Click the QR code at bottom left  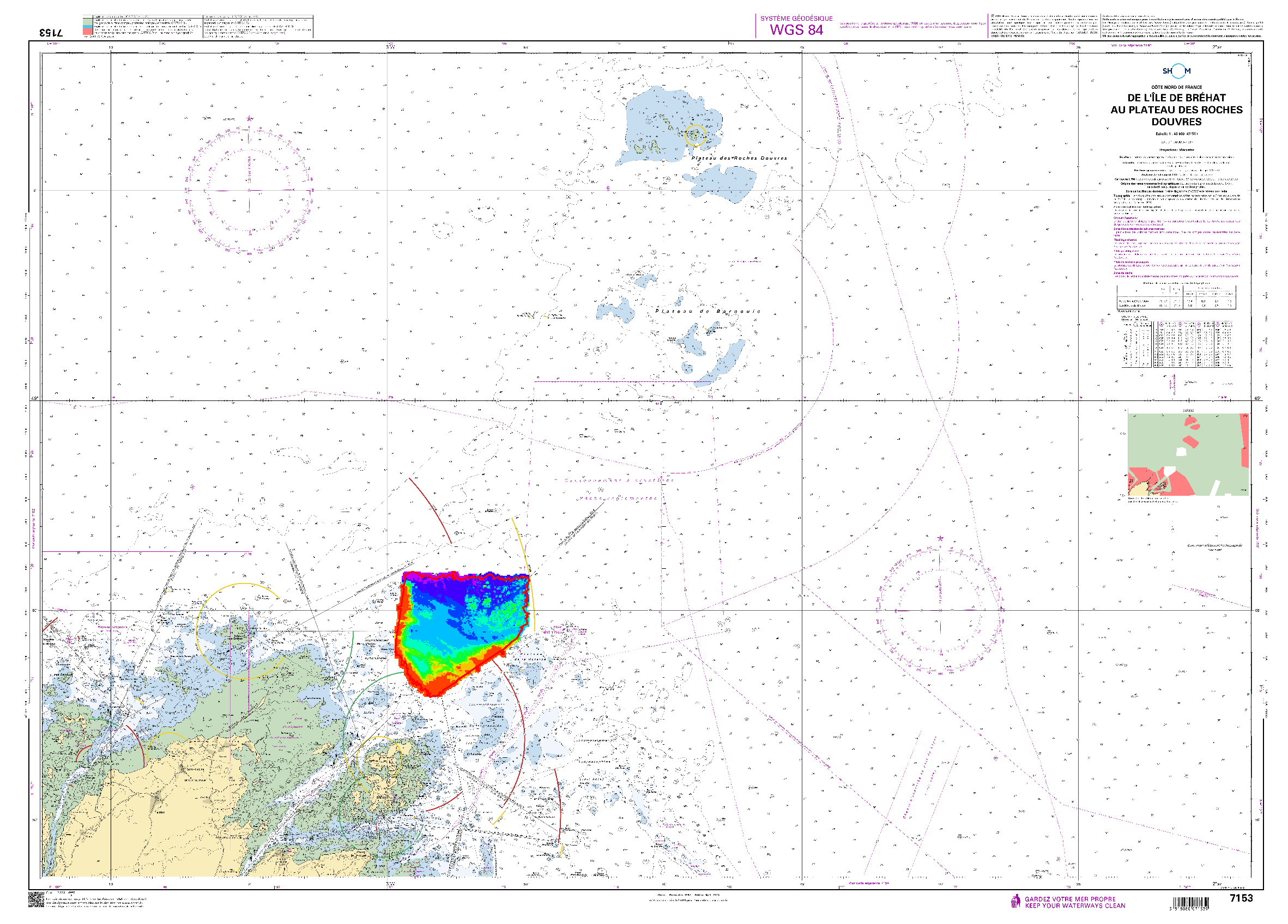tap(36, 900)
